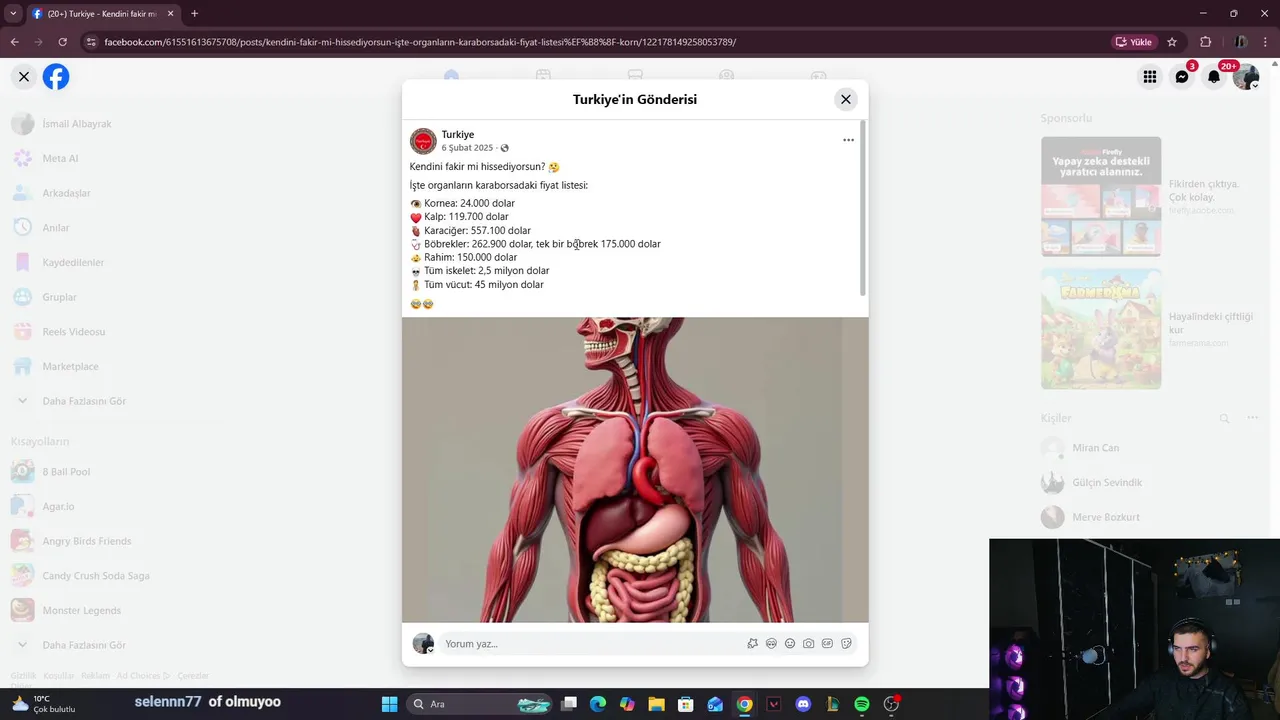Viewport: 1280px width, 720px height.
Task: Click the Facebook logo home icon
Action: tap(56, 76)
